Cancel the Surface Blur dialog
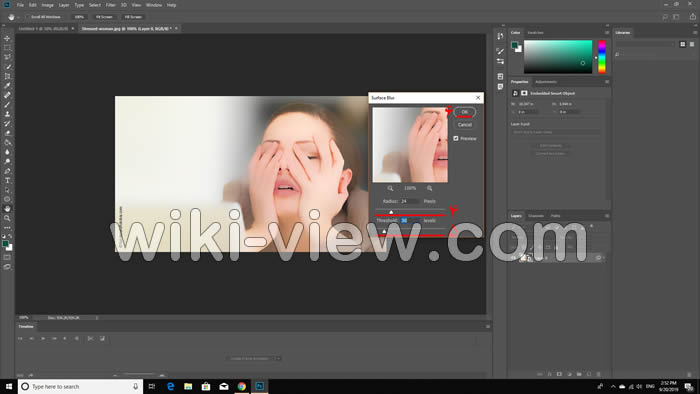 pos(465,125)
